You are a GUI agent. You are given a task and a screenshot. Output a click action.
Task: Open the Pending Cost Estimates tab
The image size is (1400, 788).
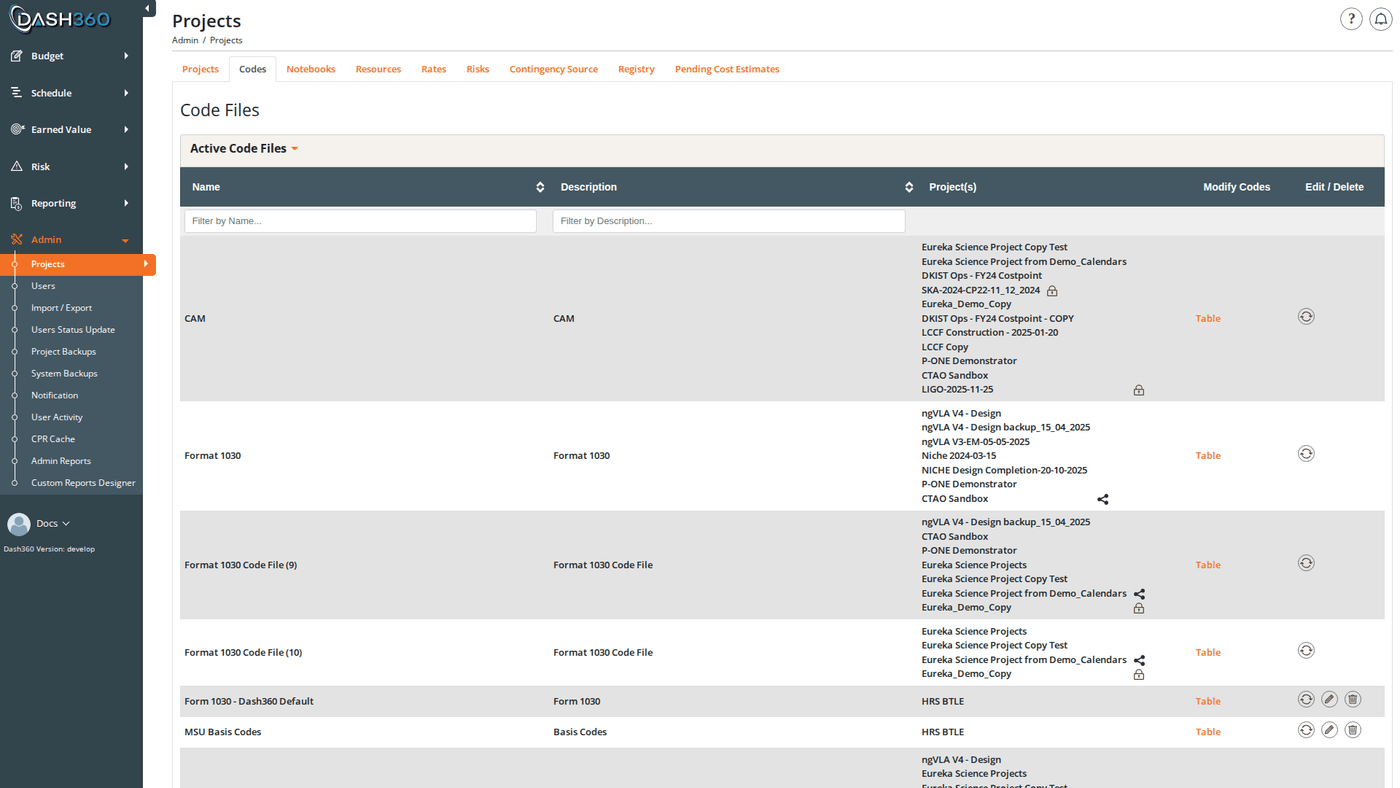tap(727, 69)
